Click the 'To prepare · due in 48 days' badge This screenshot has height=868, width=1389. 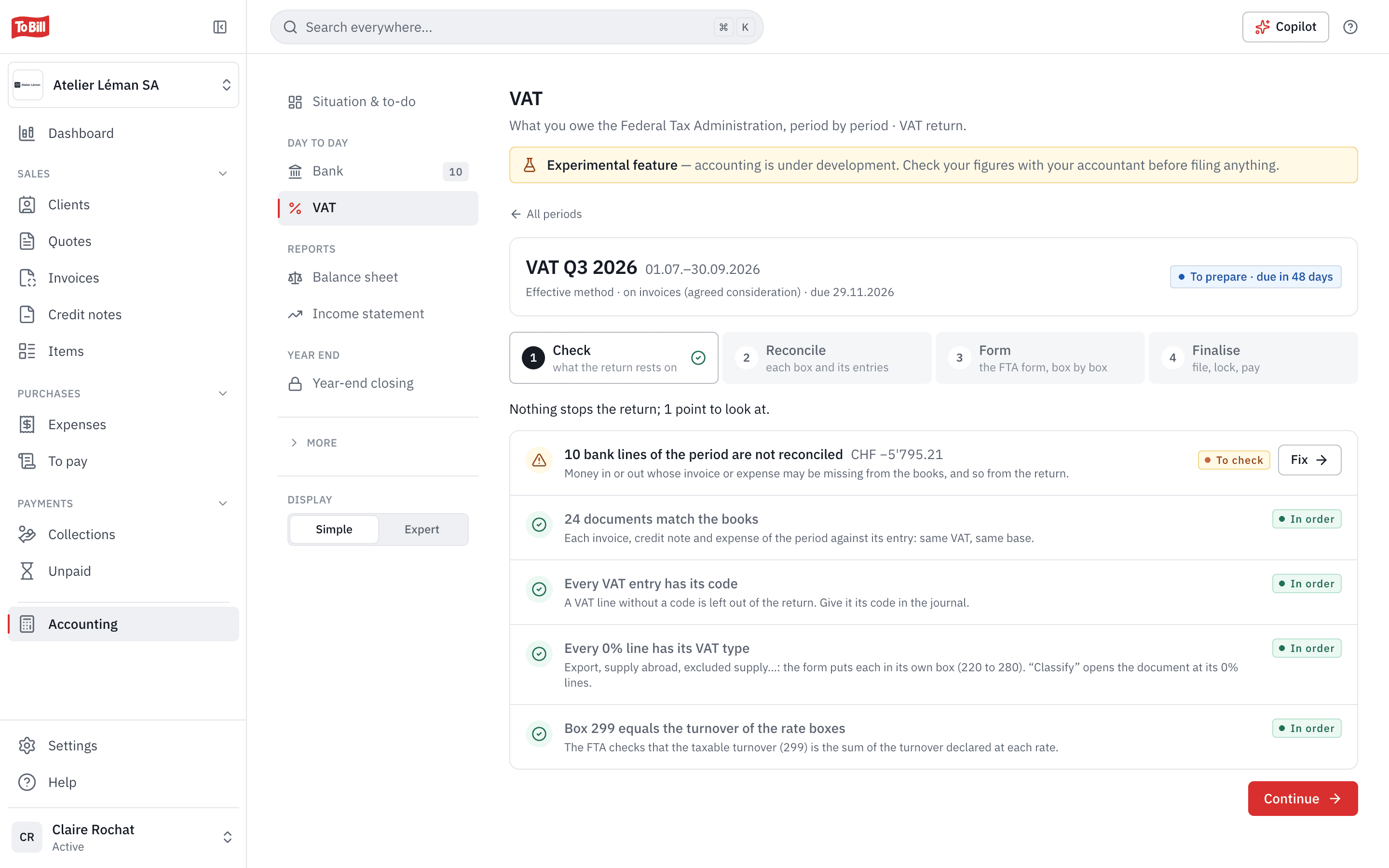click(x=1255, y=277)
